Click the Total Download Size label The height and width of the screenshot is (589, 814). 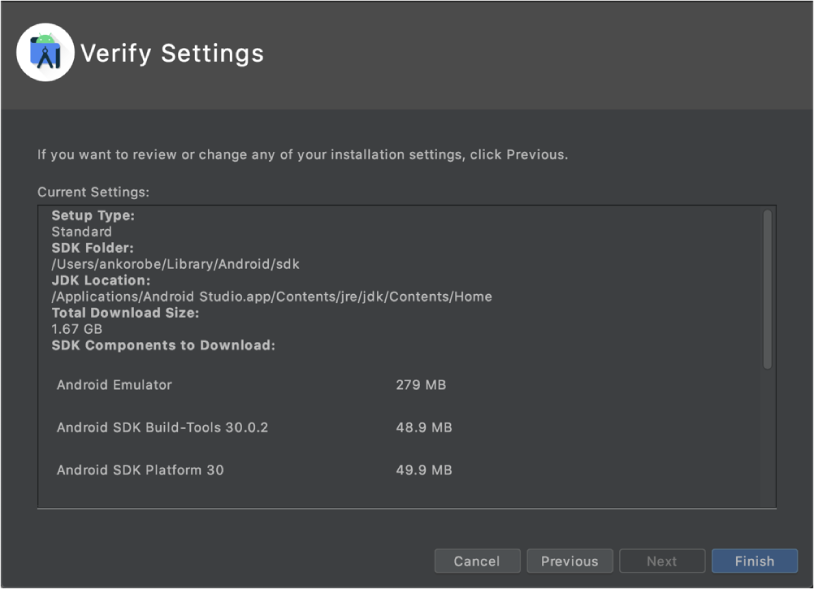[x=125, y=313]
